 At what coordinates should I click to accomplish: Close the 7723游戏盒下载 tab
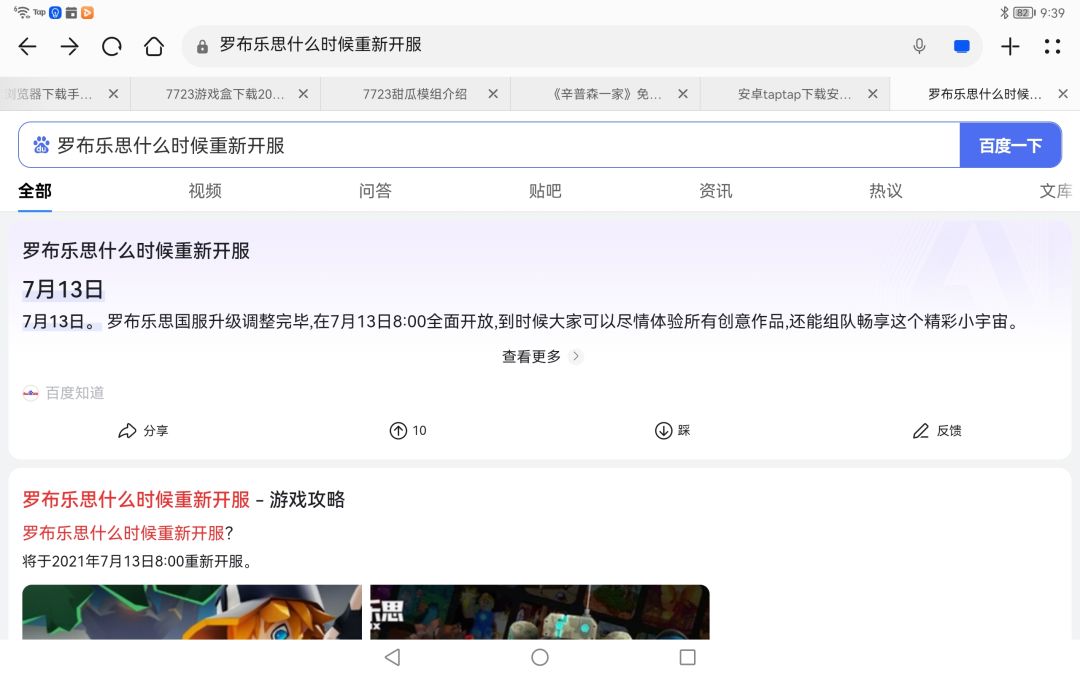coord(303,94)
